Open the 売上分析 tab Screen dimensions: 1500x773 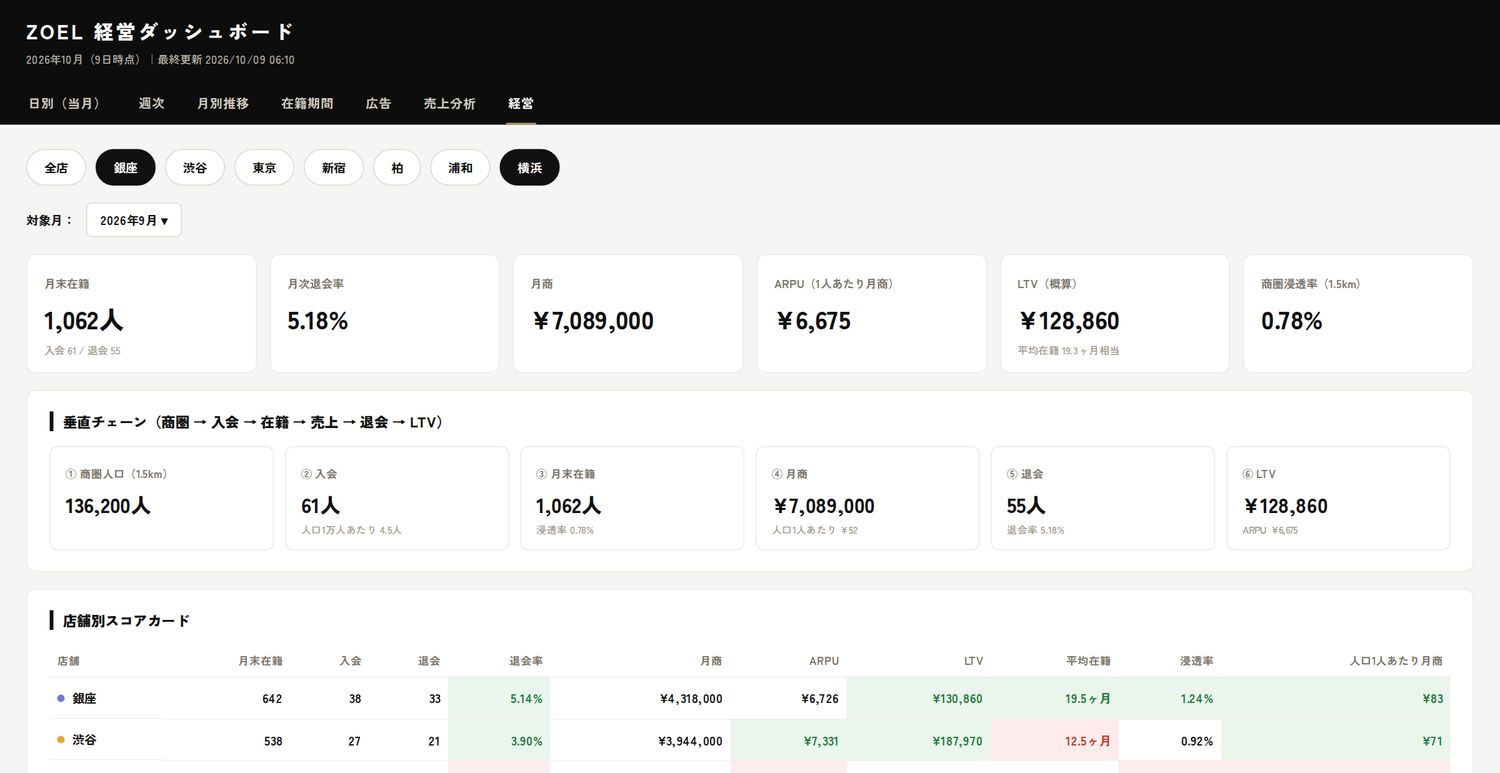(x=449, y=103)
